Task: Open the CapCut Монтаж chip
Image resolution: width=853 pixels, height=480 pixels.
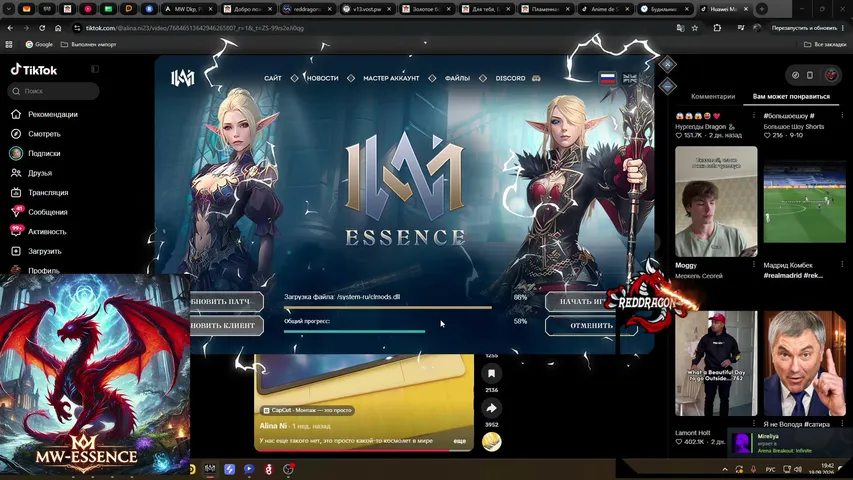Action: (x=307, y=410)
